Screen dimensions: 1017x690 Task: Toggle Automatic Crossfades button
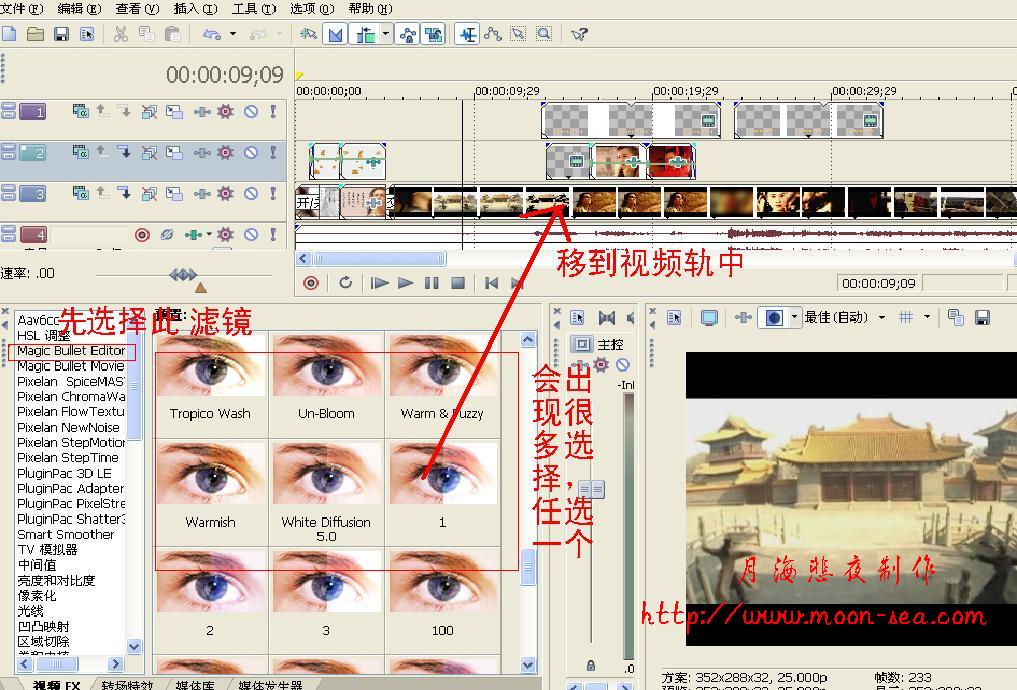coord(335,34)
